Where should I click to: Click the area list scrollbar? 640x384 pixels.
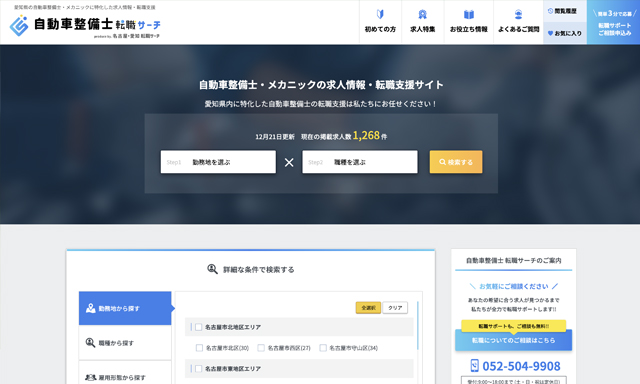(418, 326)
